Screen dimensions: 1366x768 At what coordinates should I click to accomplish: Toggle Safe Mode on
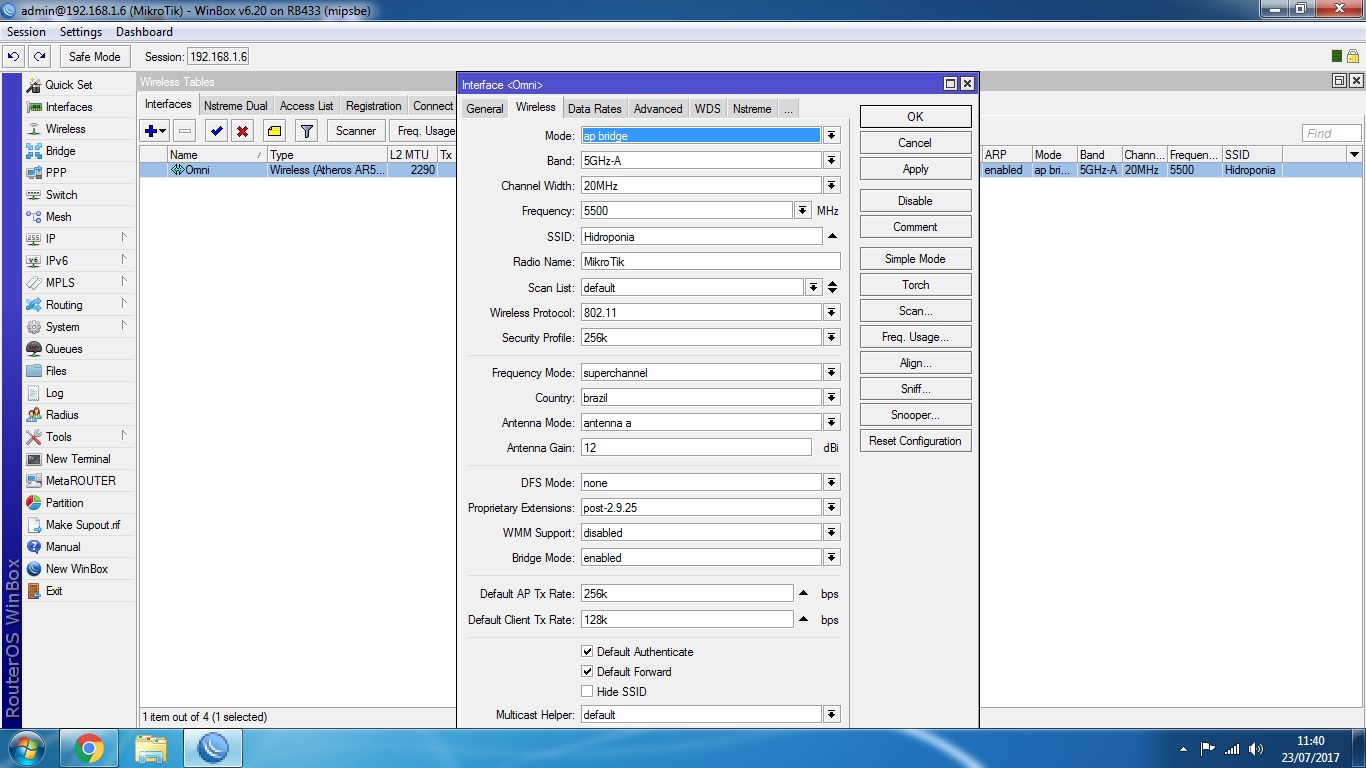click(94, 57)
